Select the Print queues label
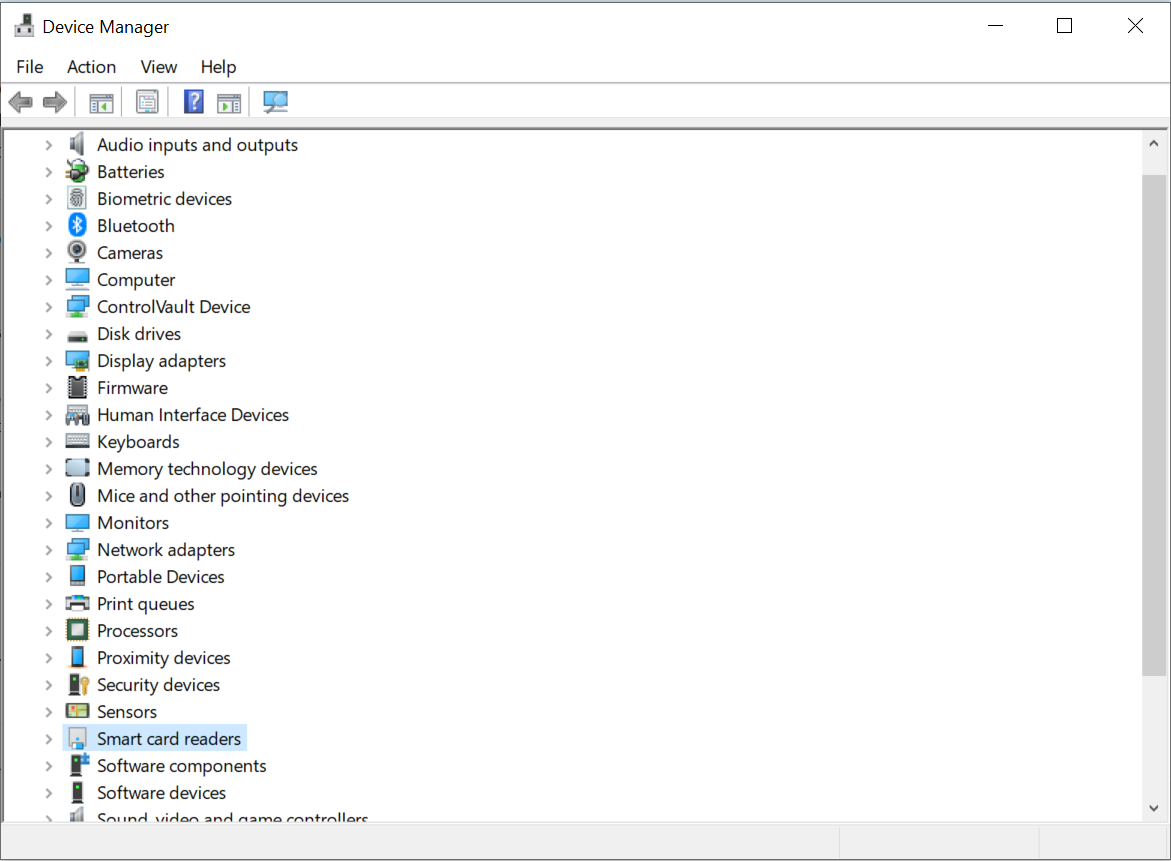The height and width of the screenshot is (861, 1171). [146, 603]
